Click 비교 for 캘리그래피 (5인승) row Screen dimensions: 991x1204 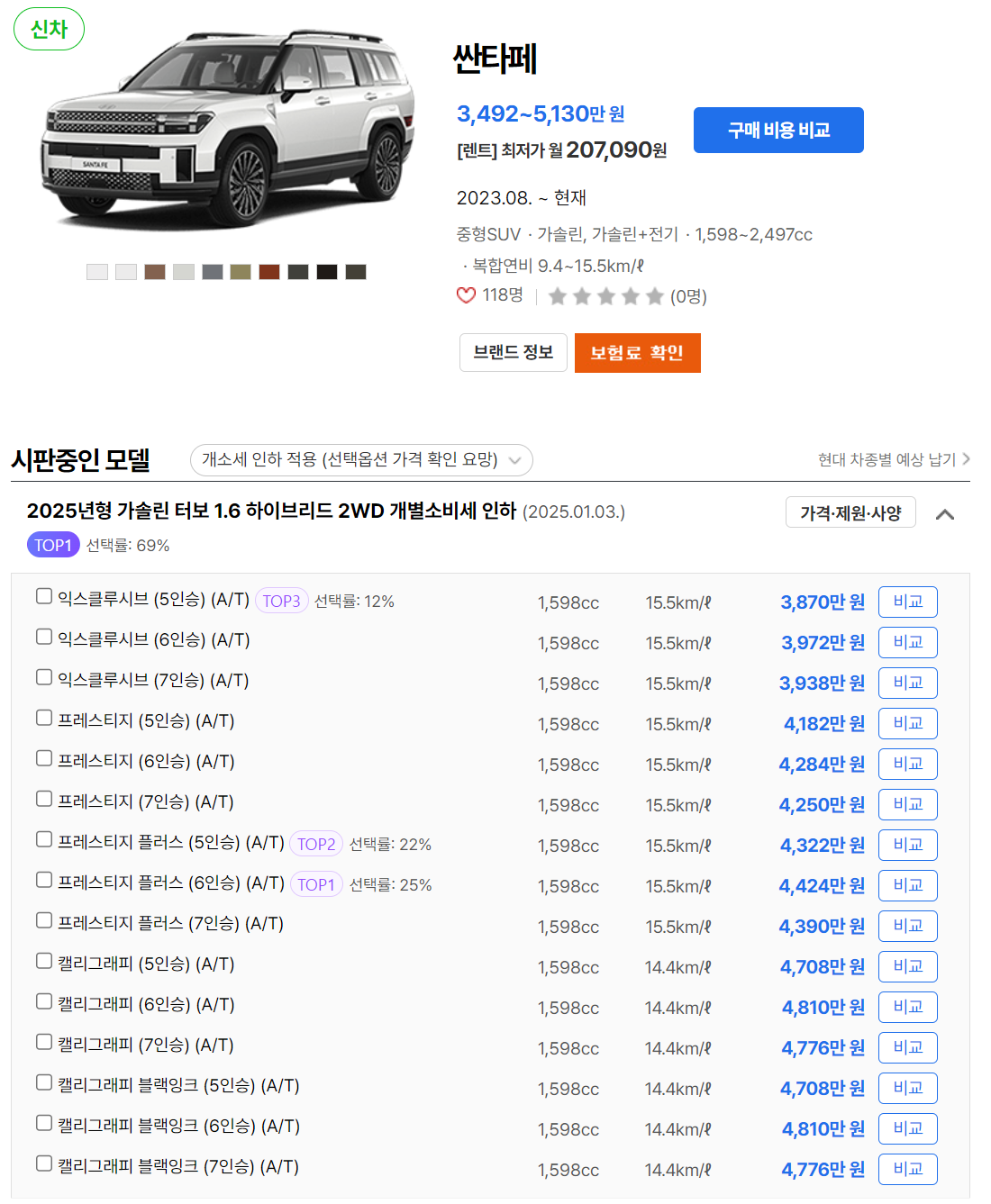pyautogui.click(x=908, y=966)
